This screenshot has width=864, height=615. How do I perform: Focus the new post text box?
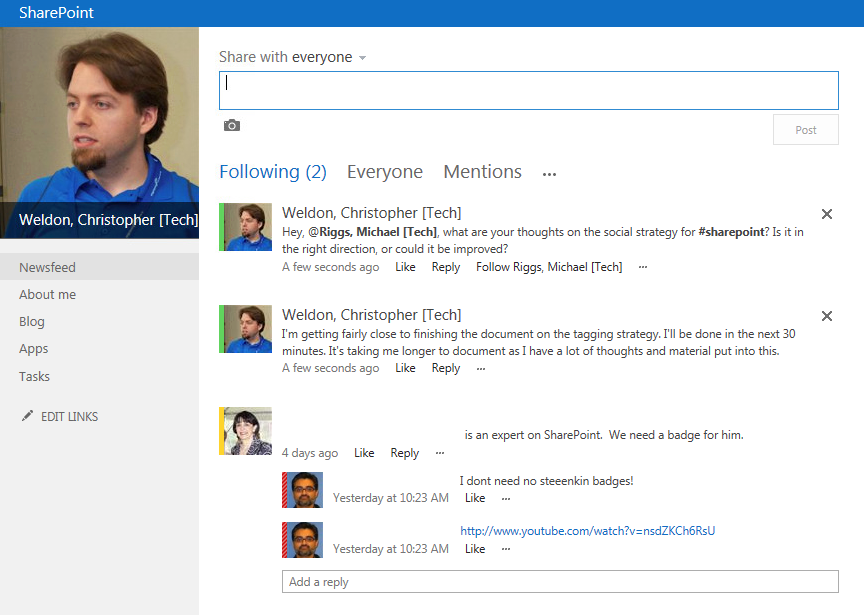tap(528, 90)
